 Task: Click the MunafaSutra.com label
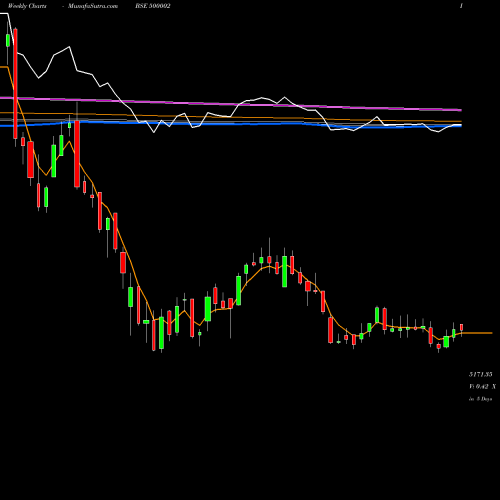tap(93, 6)
